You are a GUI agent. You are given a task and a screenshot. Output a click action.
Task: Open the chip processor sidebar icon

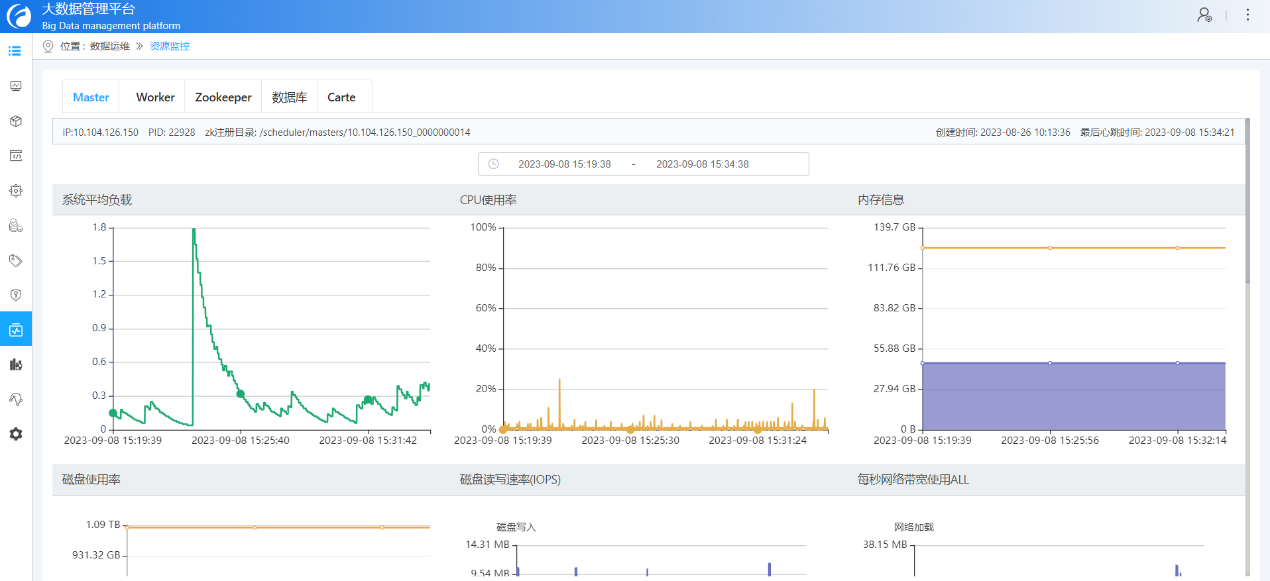pyautogui.click(x=15, y=190)
